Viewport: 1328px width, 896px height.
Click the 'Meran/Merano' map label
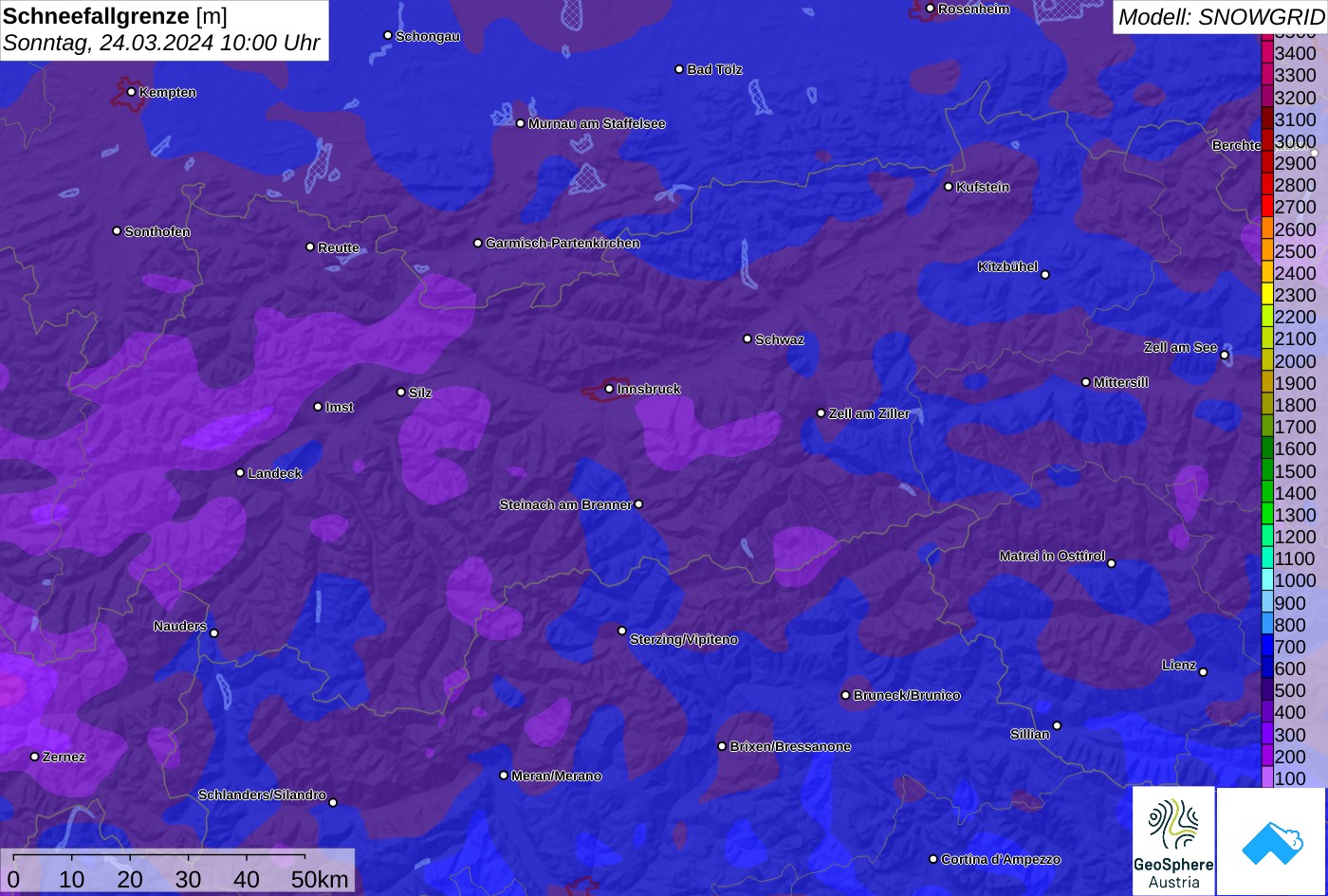point(557,777)
